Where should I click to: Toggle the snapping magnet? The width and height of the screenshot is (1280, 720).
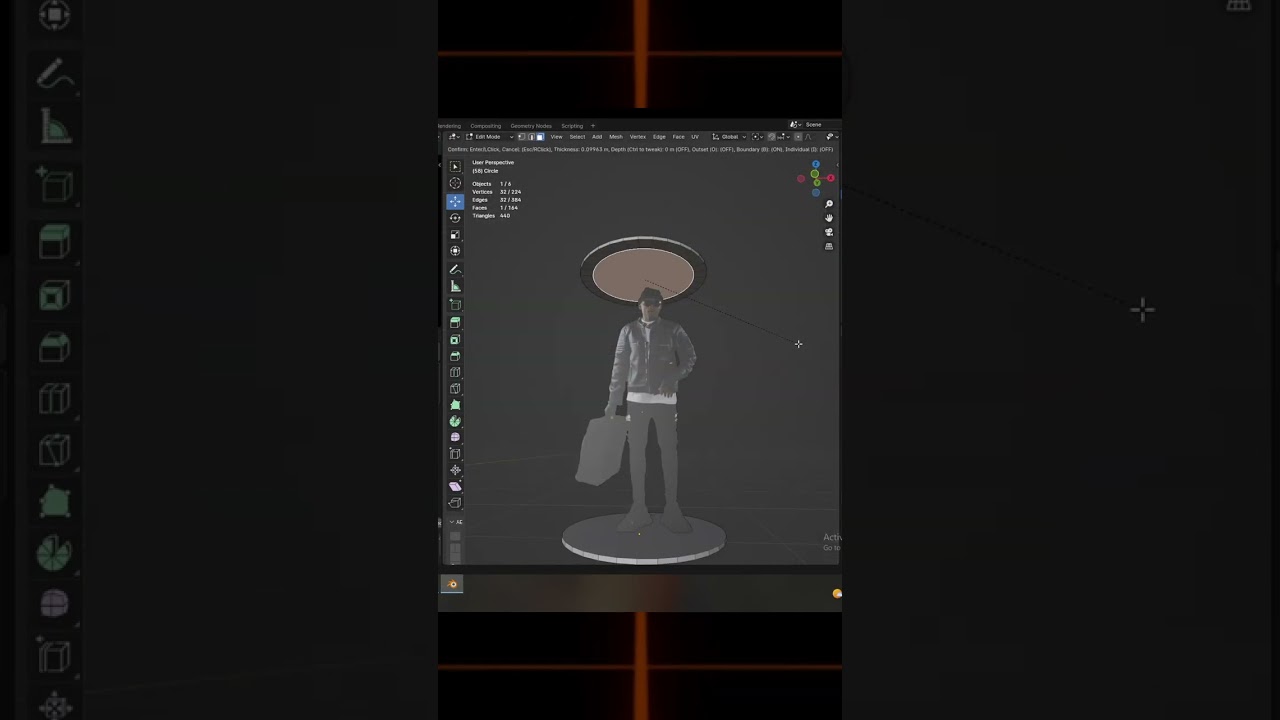click(771, 137)
